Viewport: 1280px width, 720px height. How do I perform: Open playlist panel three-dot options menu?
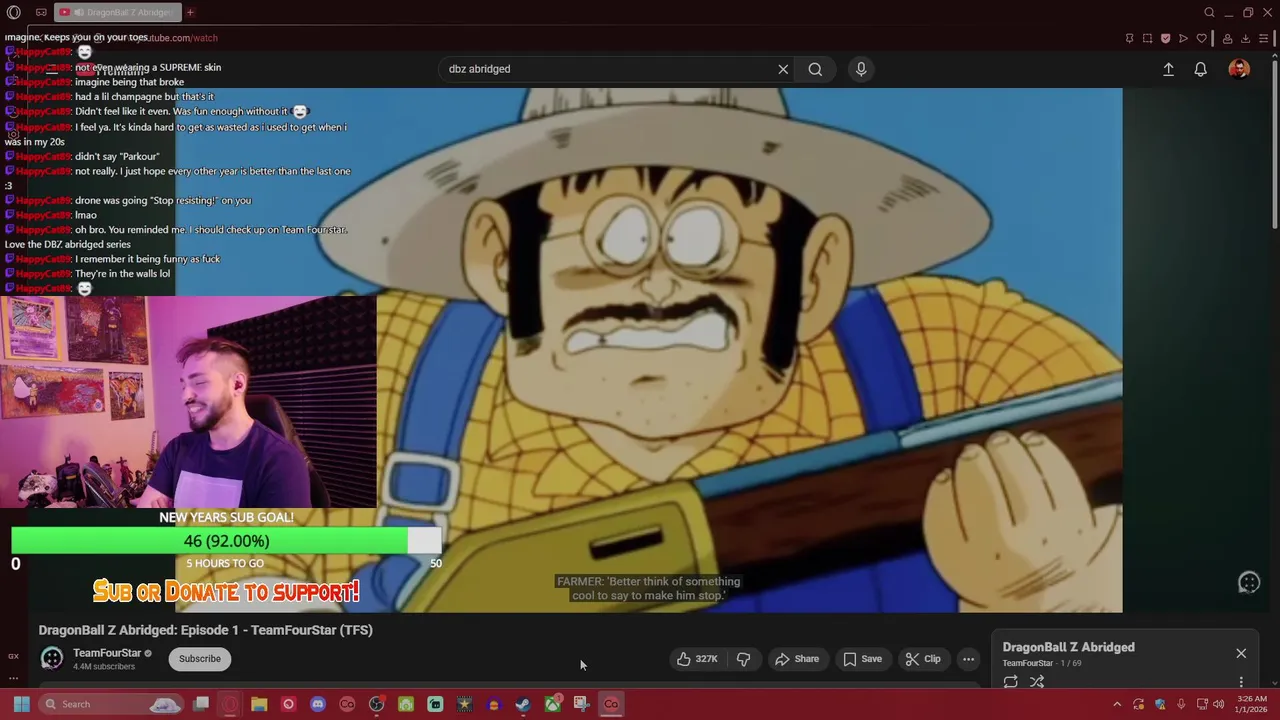(1241, 682)
